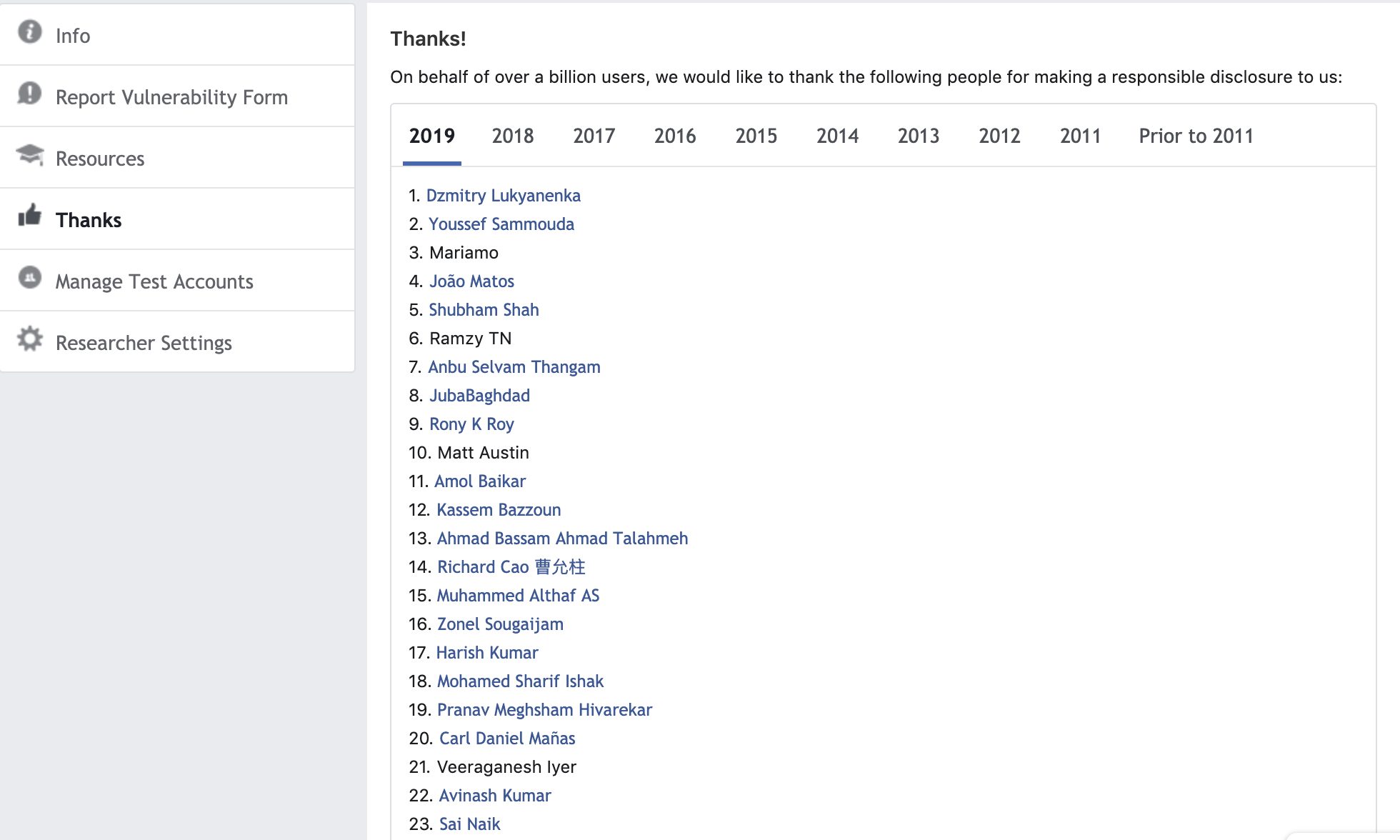Click the Sai Naik link
Screen dimensions: 1400x840
[x=469, y=824]
